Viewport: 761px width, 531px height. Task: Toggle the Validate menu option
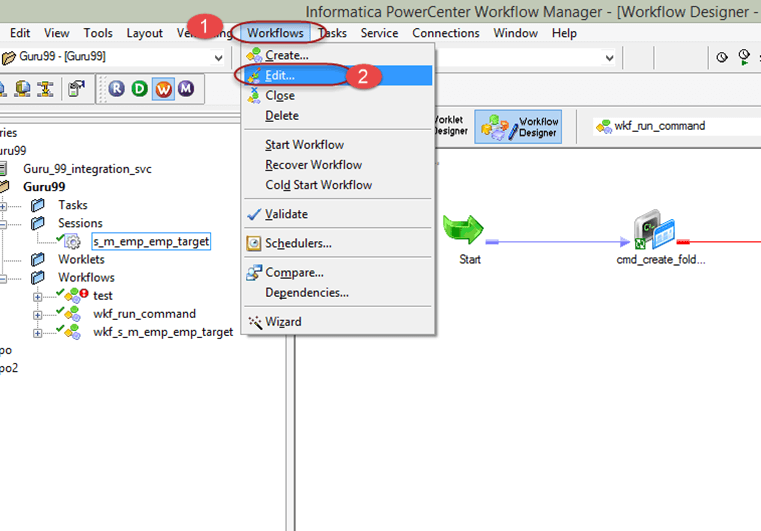point(286,214)
